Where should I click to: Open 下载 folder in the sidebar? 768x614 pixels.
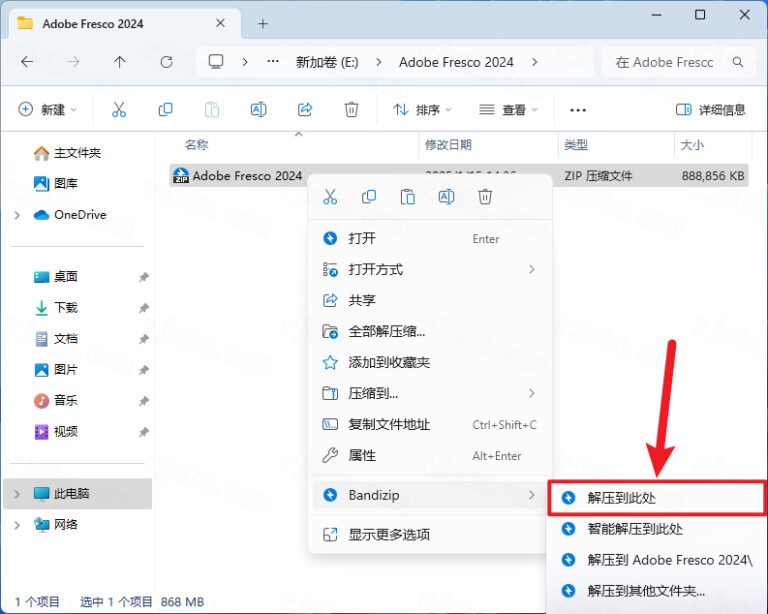click(x=66, y=307)
